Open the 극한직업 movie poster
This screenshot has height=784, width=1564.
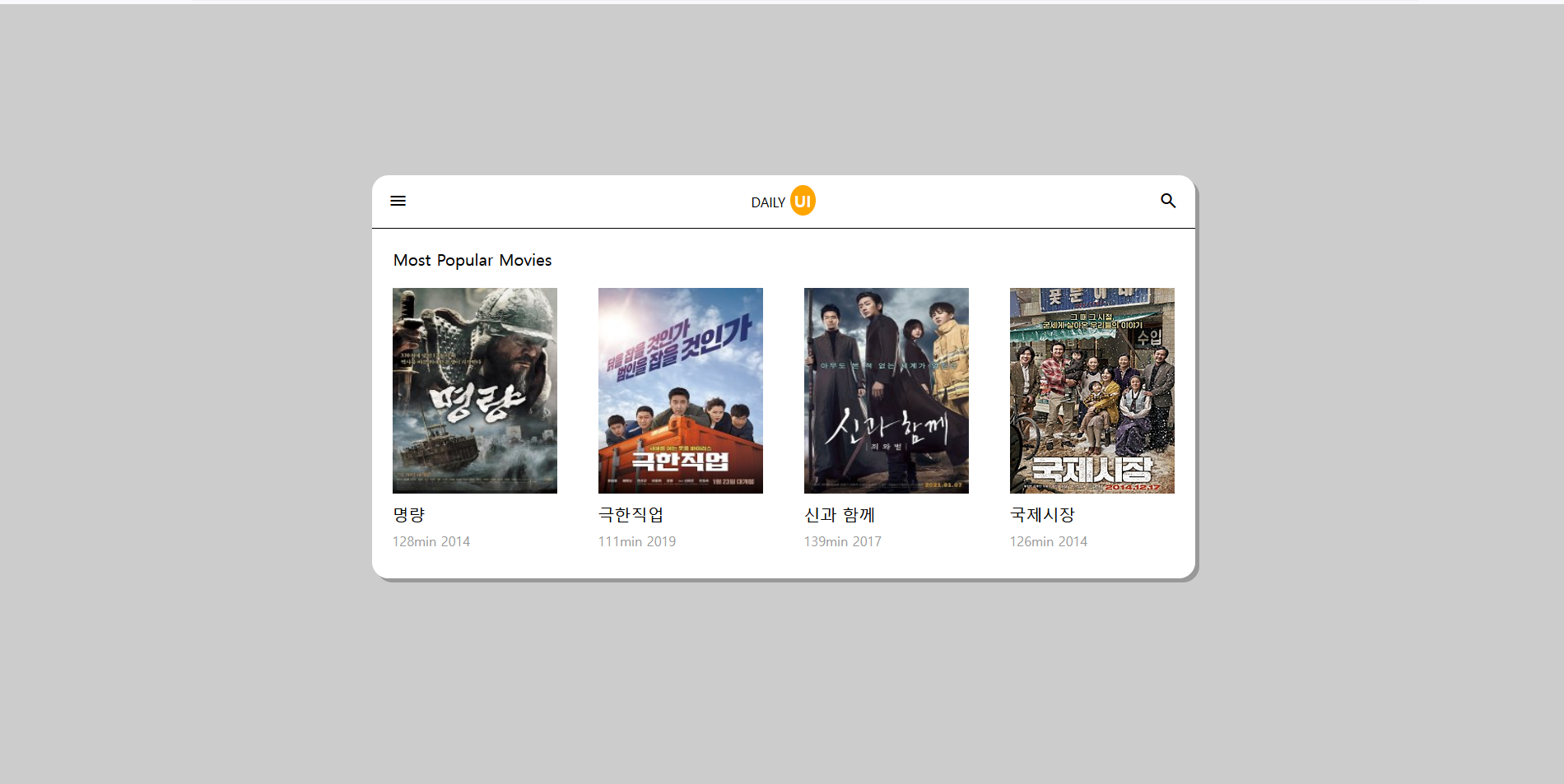(681, 391)
